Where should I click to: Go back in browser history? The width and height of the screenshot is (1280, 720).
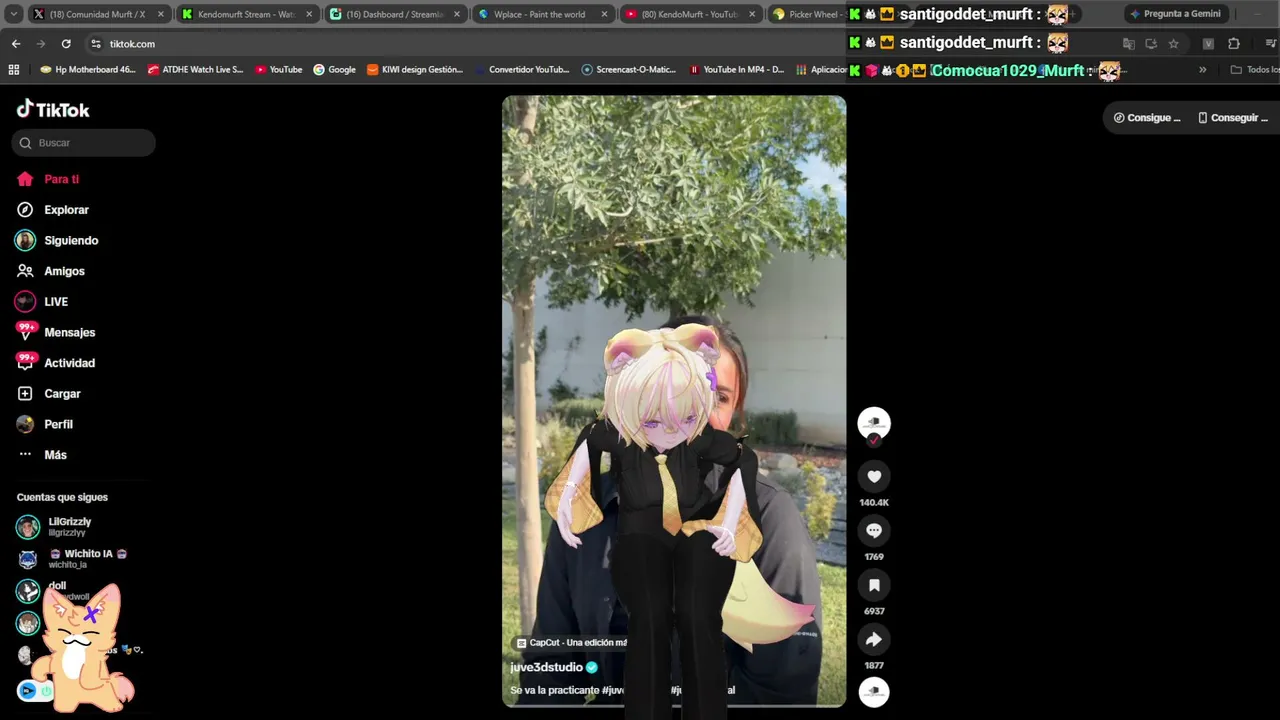click(x=16, y=44)
